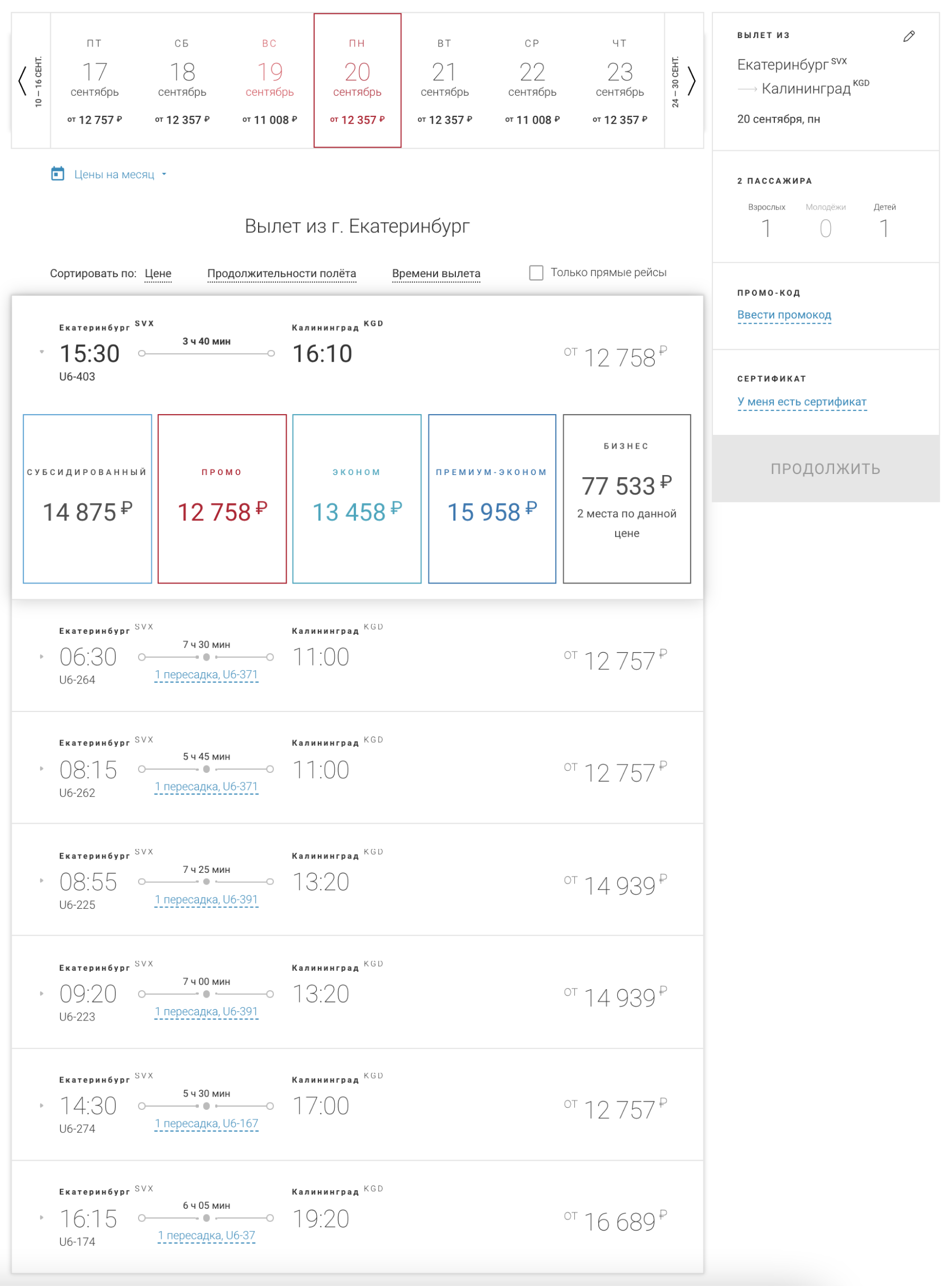This screenshot has width=952, height=1286.
Task: Choose the Эконом fare 13 458 ₽
Action: pyautogui.click(x=356, y=499)
